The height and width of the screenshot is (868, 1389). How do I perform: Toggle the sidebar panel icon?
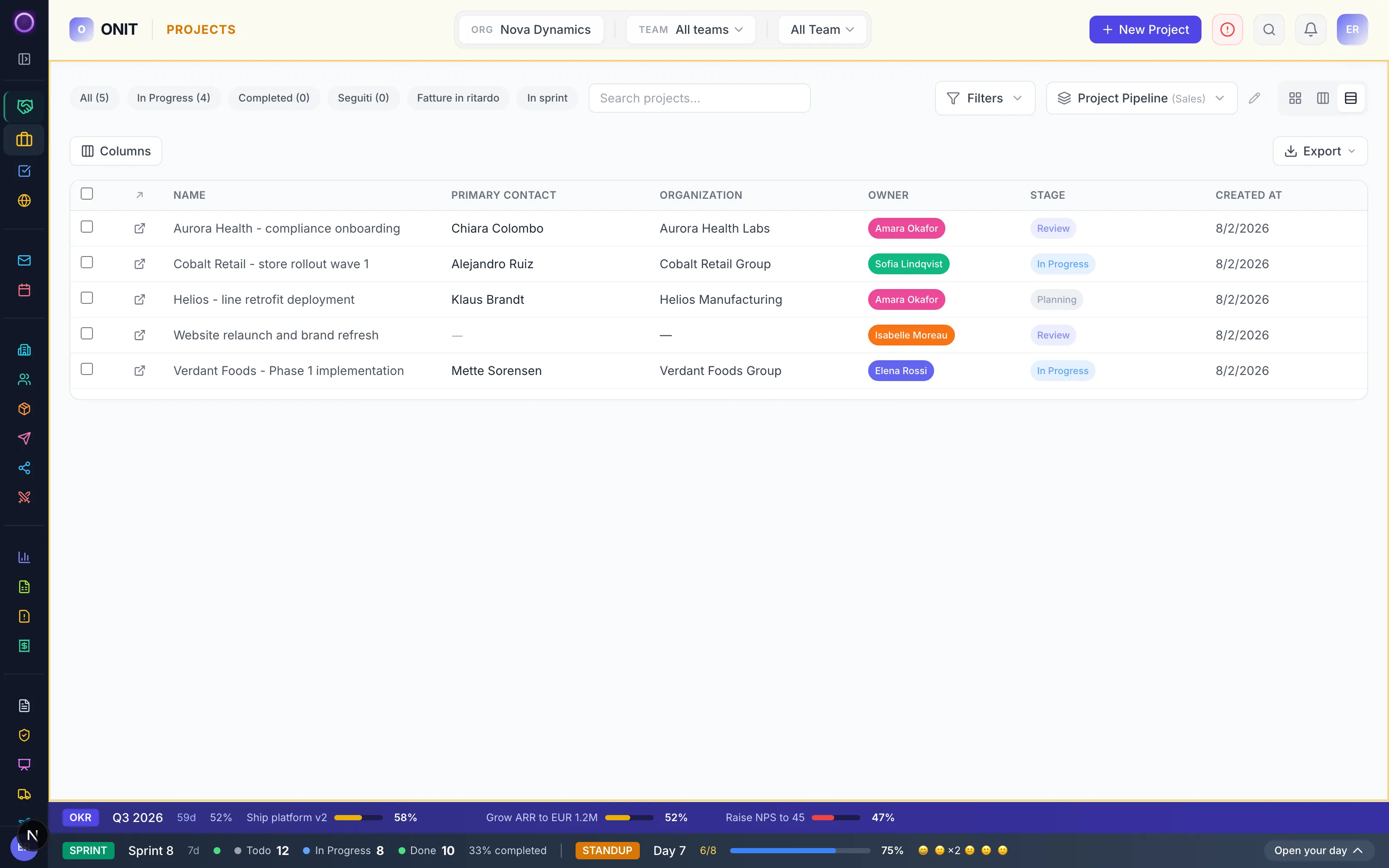(24, 59)
